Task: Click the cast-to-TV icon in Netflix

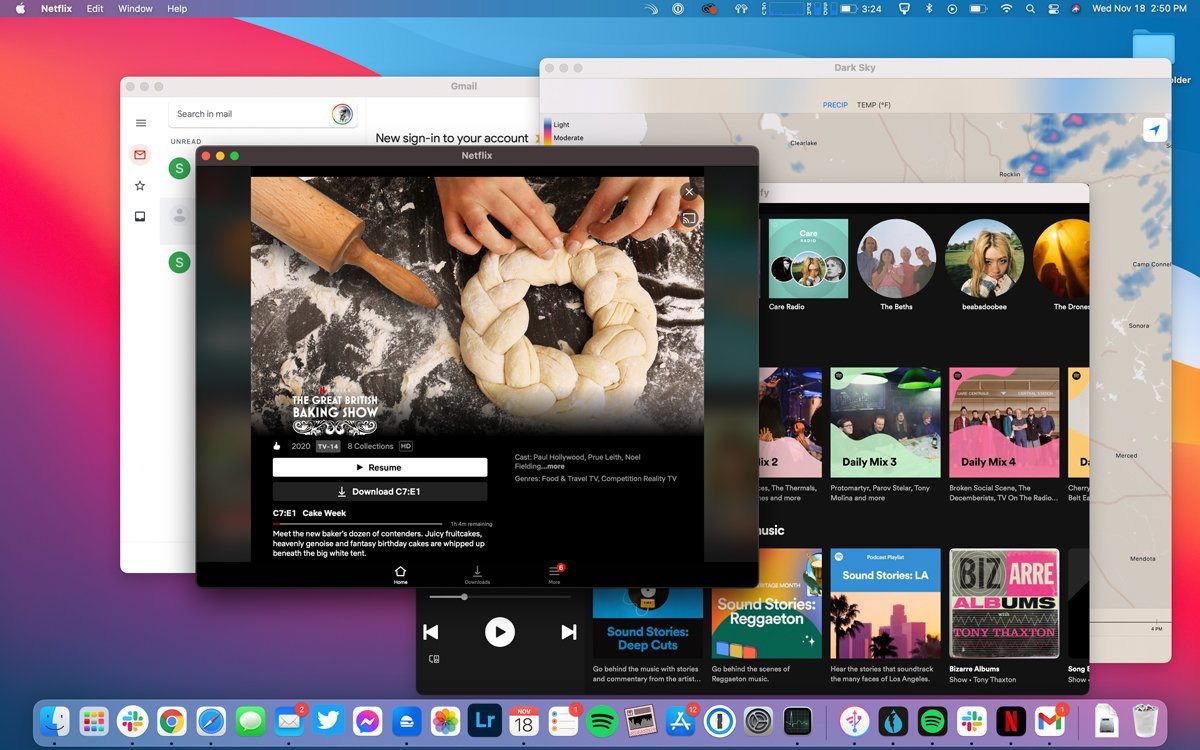Action: coord(689,219)
